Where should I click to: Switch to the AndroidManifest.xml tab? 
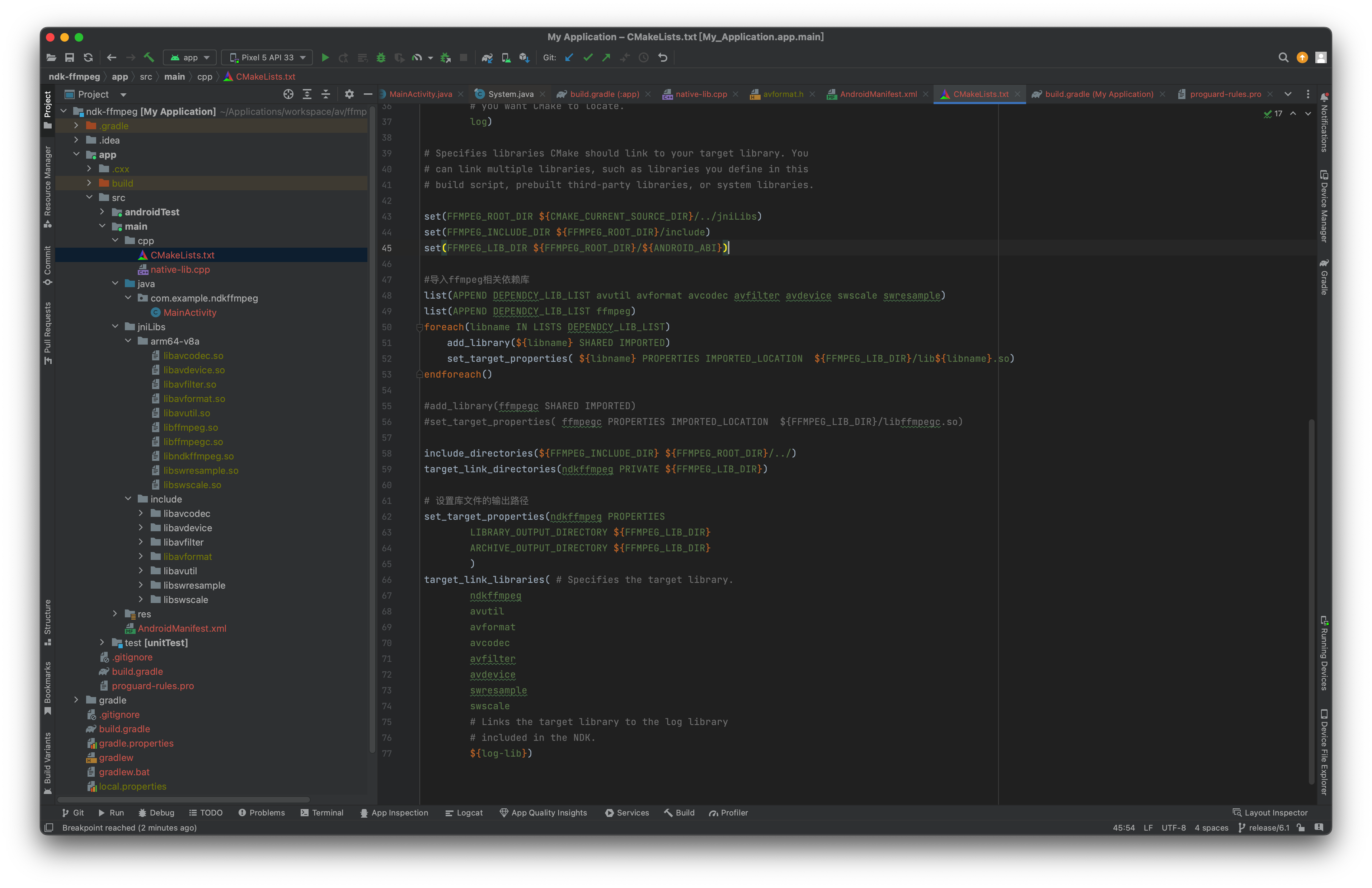[x=878, y=94]
